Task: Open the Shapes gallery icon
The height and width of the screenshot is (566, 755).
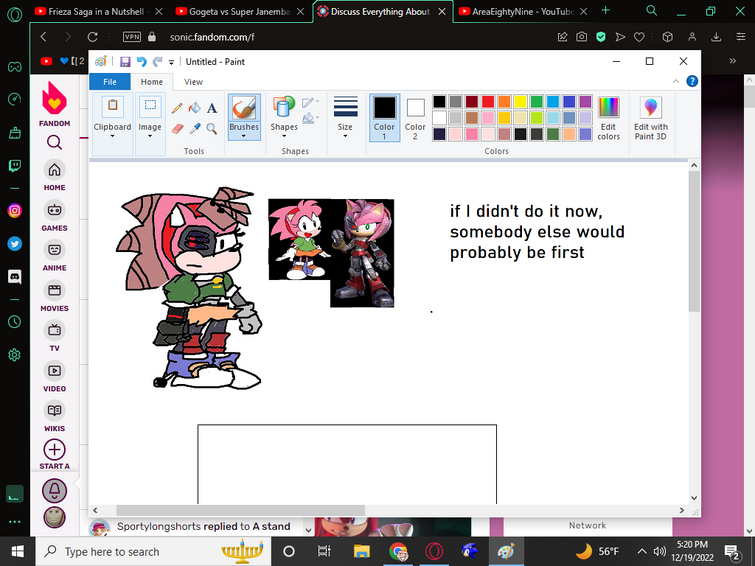Action: pyautogui.click(x=284, y=107)
